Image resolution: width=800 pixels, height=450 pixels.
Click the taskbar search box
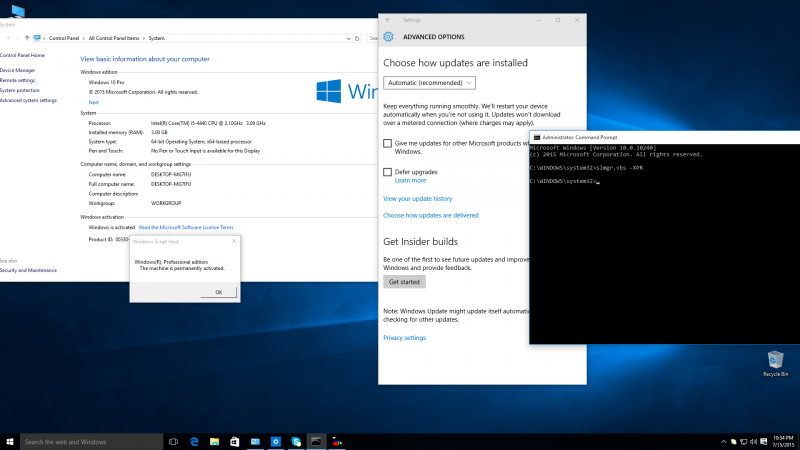tap(91, 442)
